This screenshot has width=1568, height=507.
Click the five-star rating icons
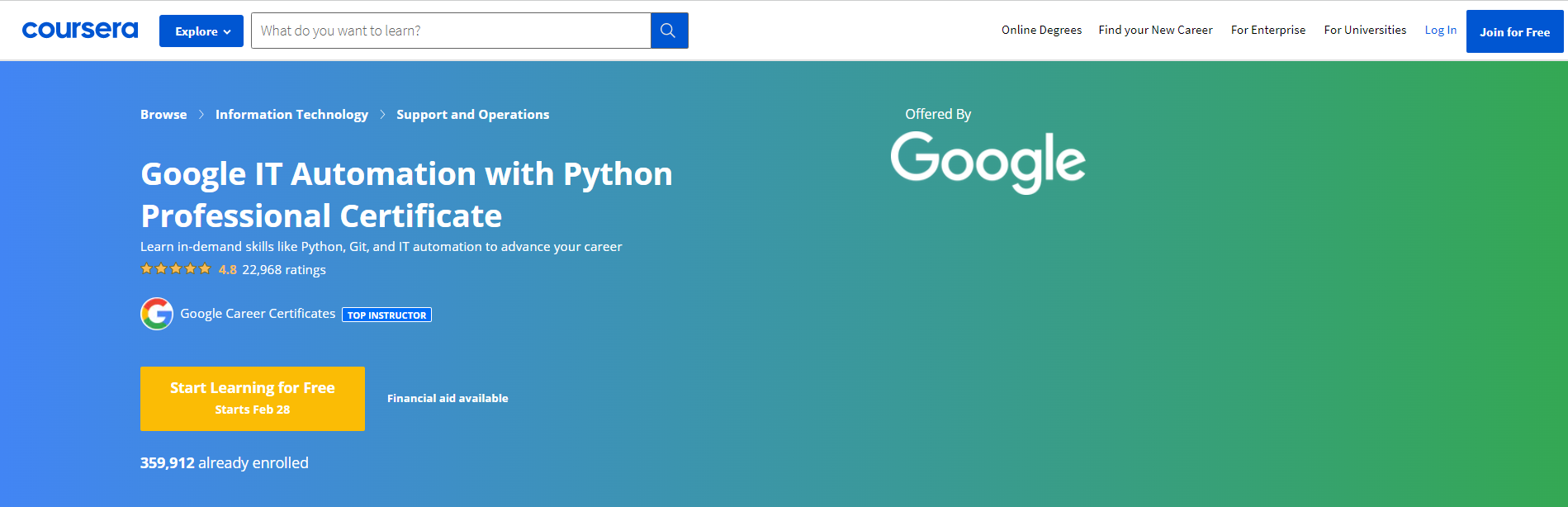coord(176,269)
